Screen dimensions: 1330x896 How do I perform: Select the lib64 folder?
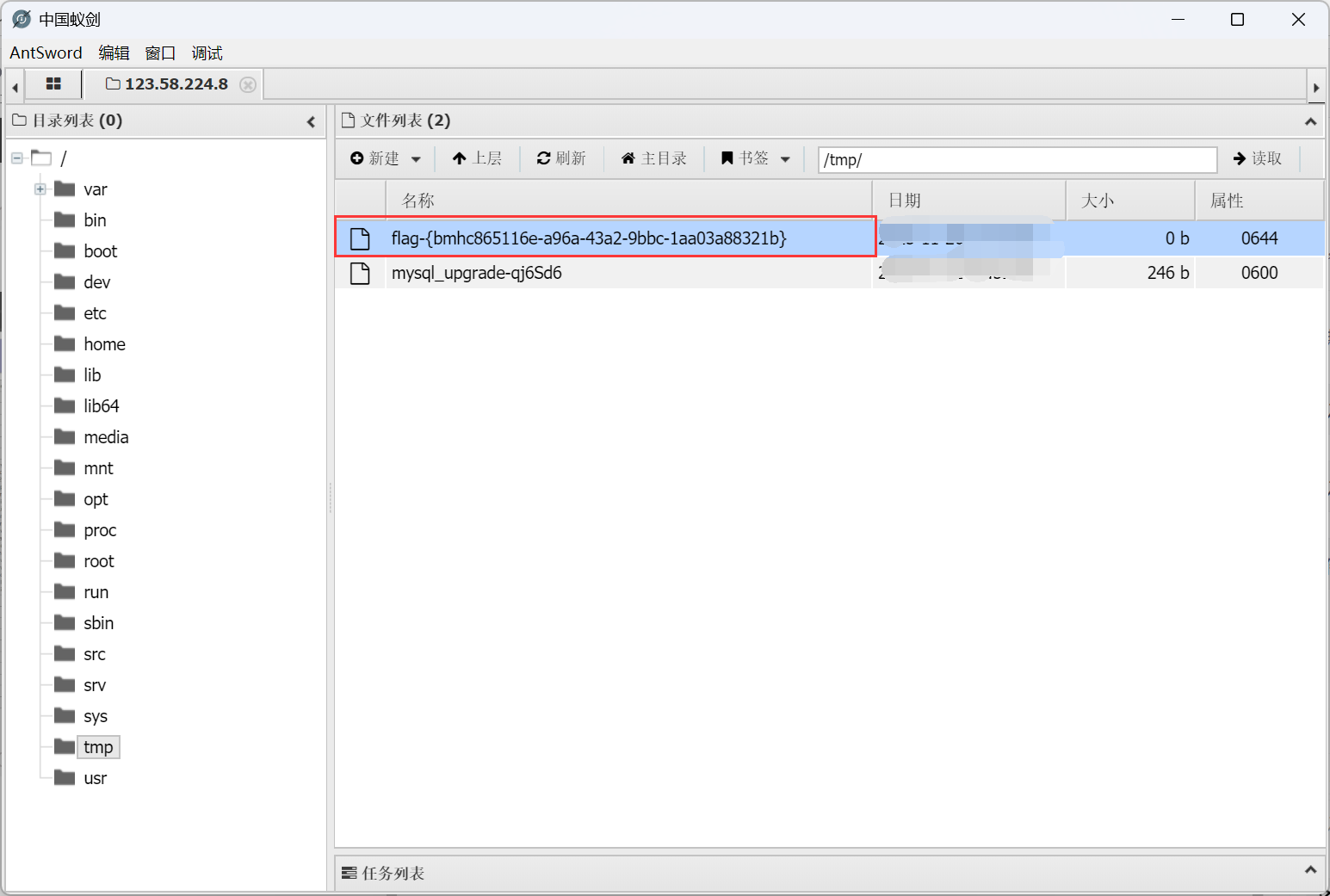coord(101,406)
